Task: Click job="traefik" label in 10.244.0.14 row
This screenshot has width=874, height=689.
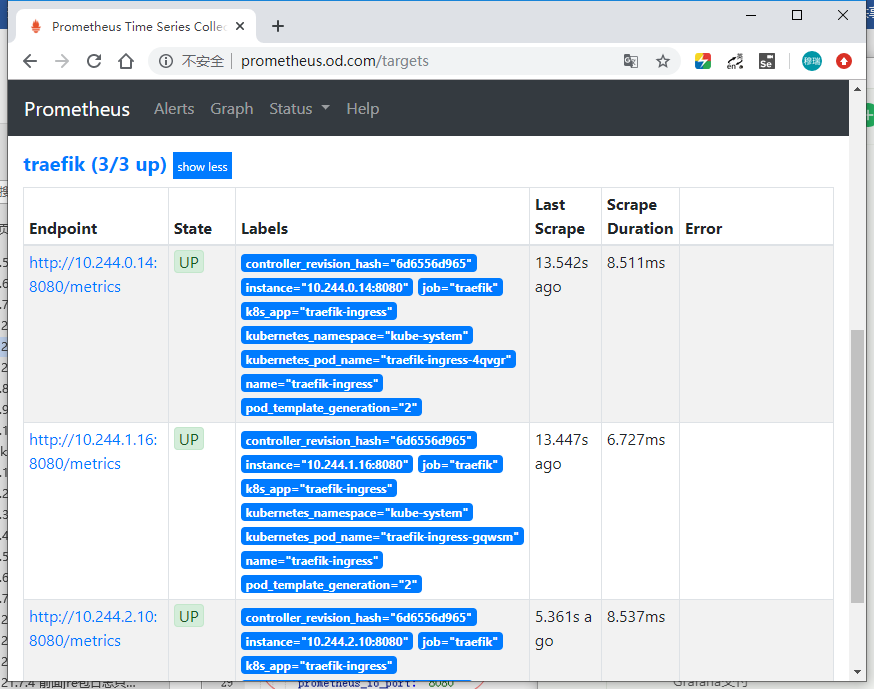Action: tap(460, 288)
